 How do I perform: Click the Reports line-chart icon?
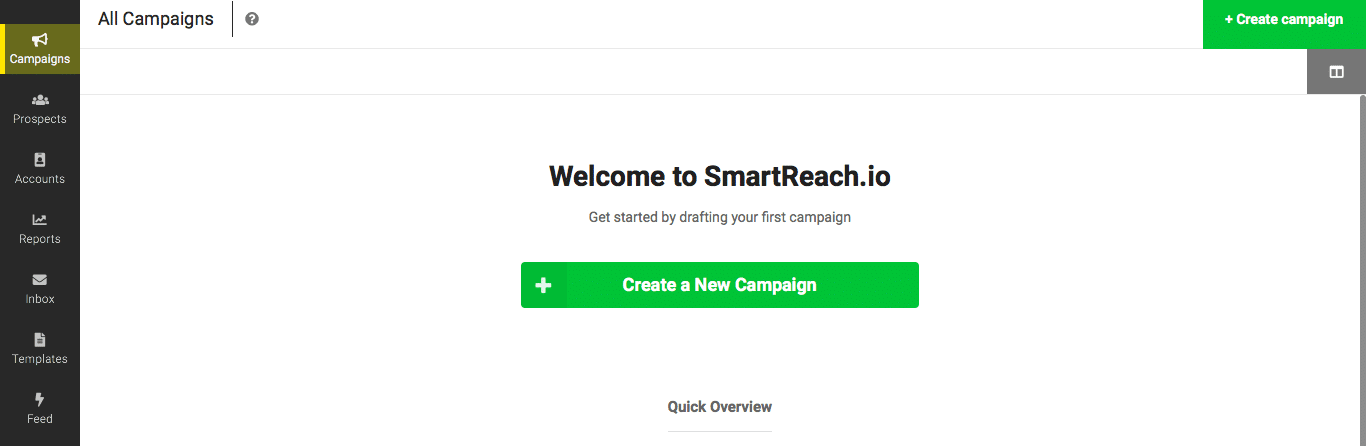(40, 220)
